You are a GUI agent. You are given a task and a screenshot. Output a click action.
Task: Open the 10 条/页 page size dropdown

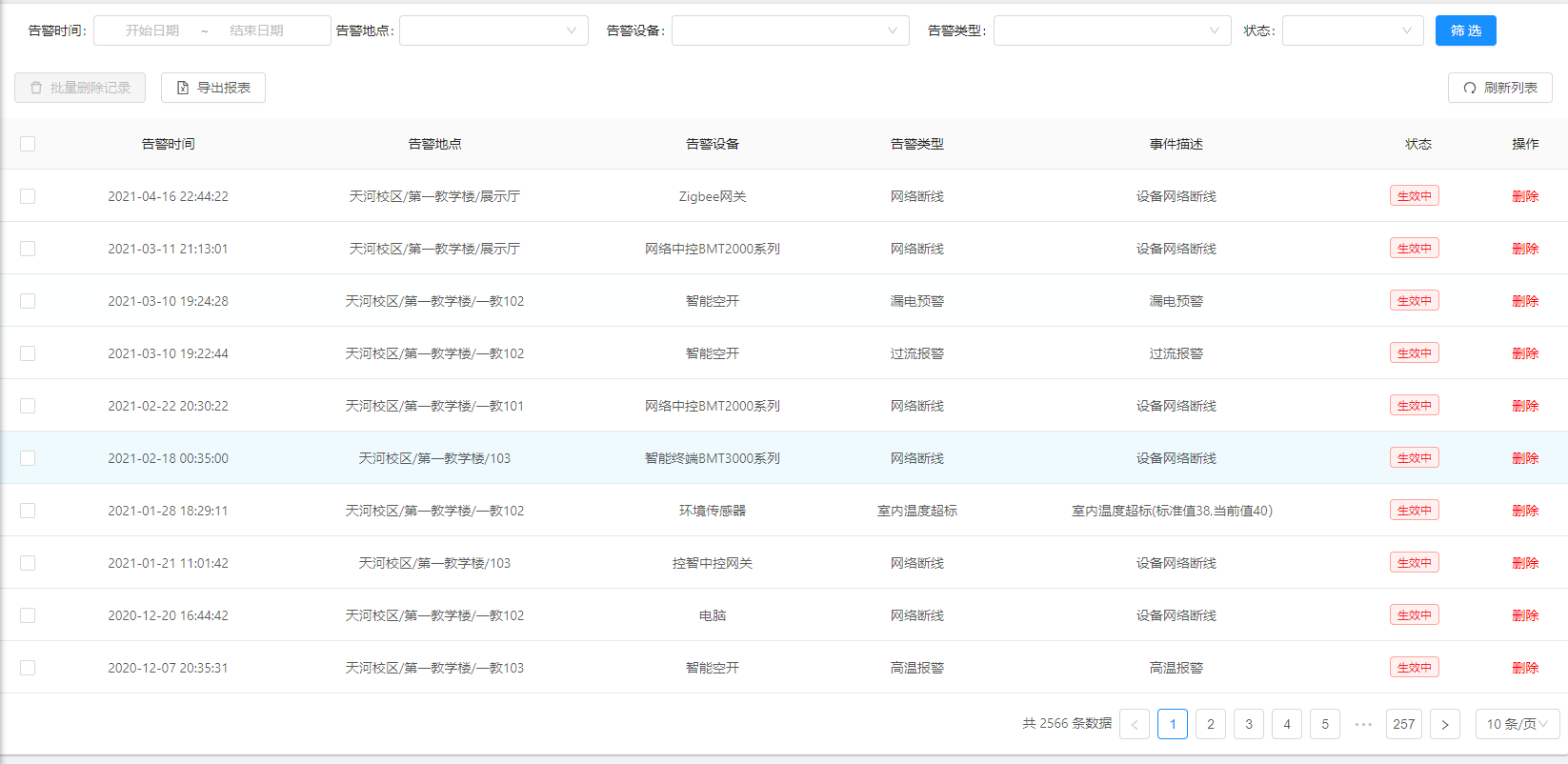1518,724
